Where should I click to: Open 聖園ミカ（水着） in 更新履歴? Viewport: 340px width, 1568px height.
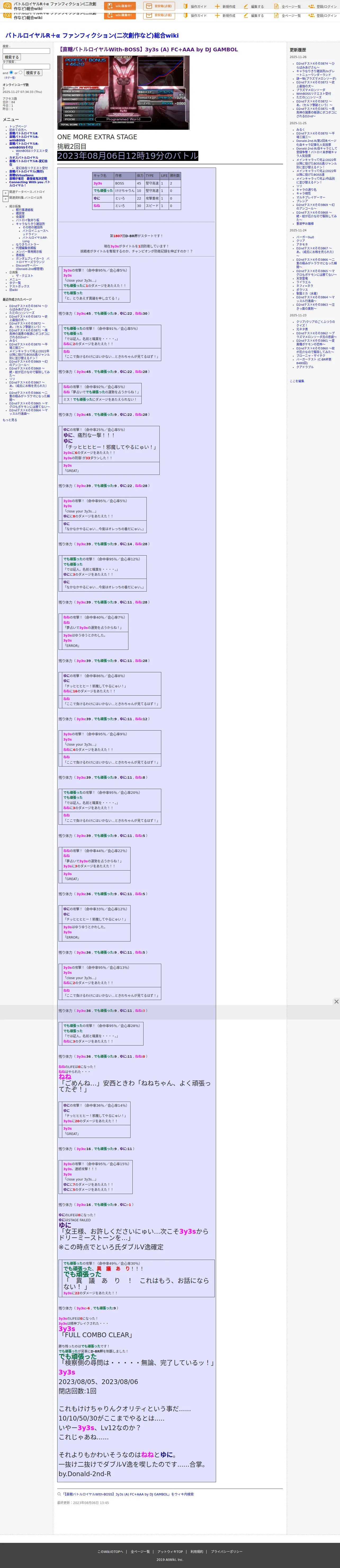coord(307,293)
